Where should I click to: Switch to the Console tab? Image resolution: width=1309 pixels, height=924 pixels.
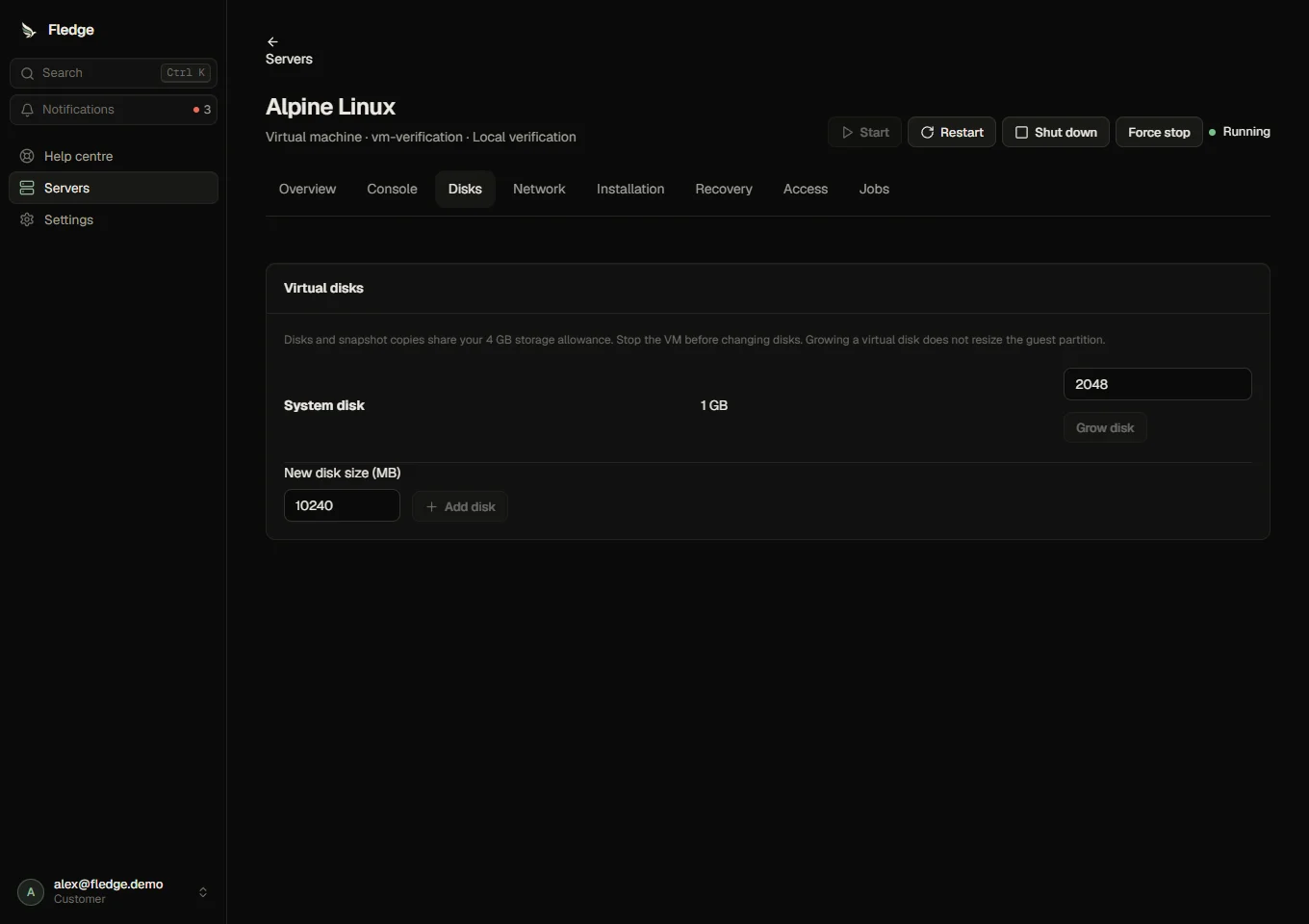coord(392,190)
